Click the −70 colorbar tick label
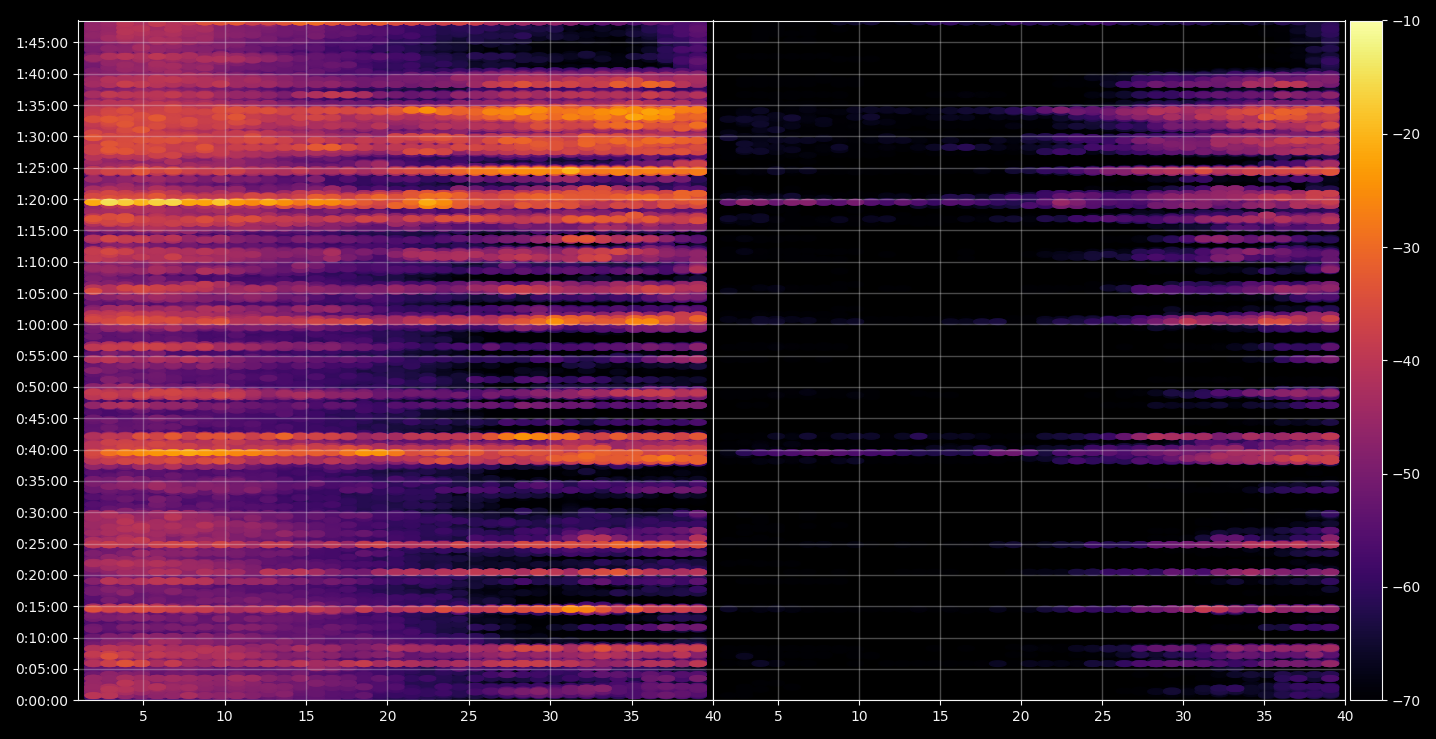 click(1405, 701)
